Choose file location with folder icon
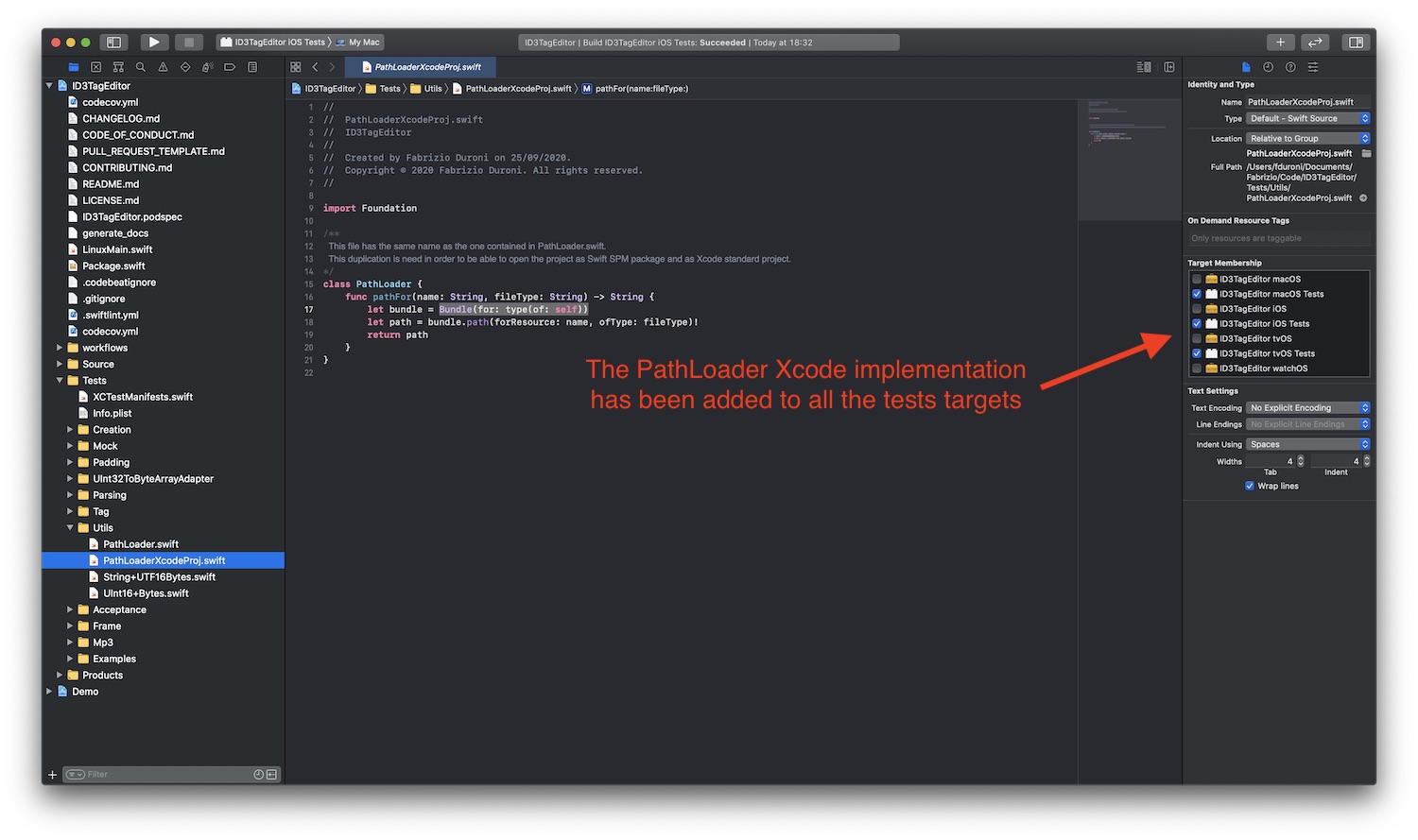Image resolution: width=1418 pixels, height=840 pixels. pyautogui.click(x=1366, y=153)
